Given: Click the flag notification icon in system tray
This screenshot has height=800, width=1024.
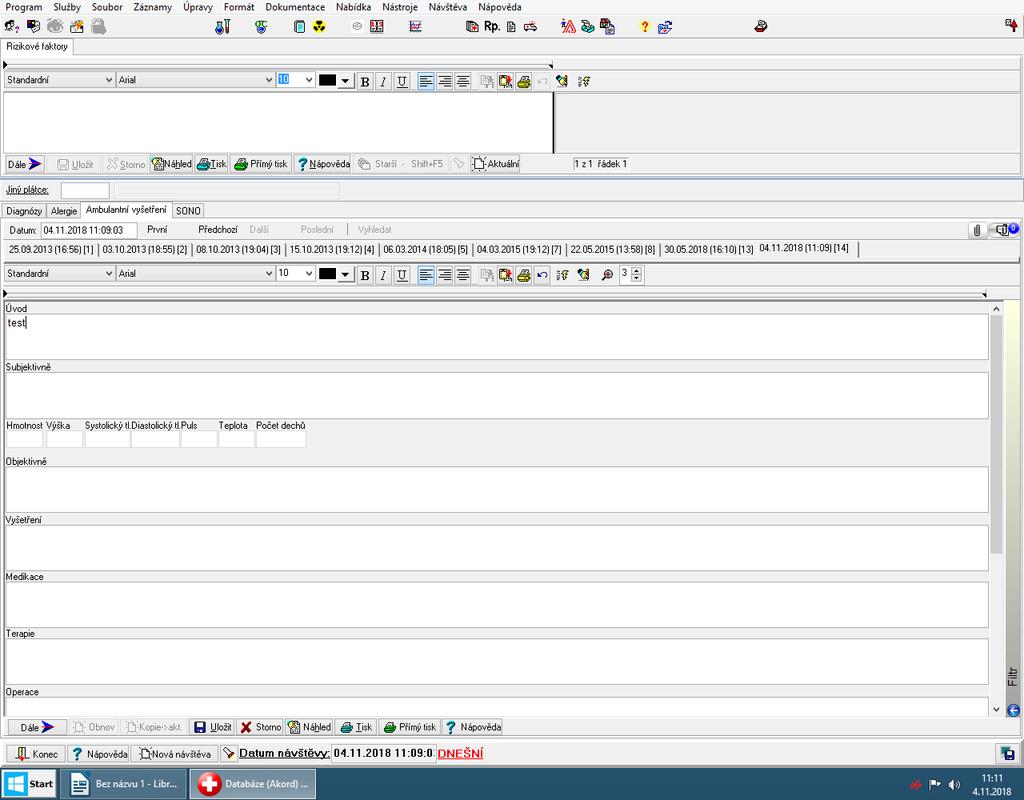Looking at the screenshot, I should tap(935, 784).
